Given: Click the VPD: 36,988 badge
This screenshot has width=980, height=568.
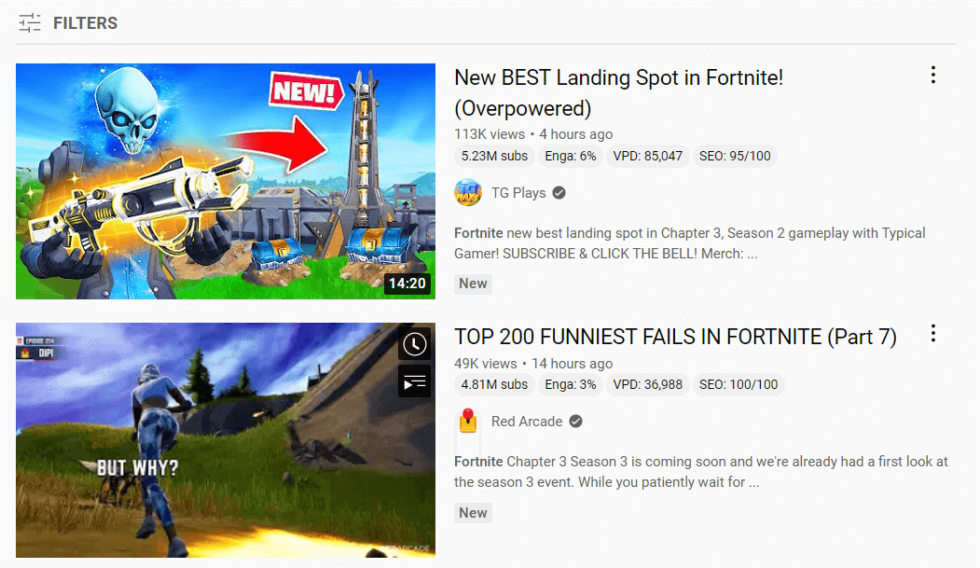Looking at the screenshot, I should click(647, 384).
